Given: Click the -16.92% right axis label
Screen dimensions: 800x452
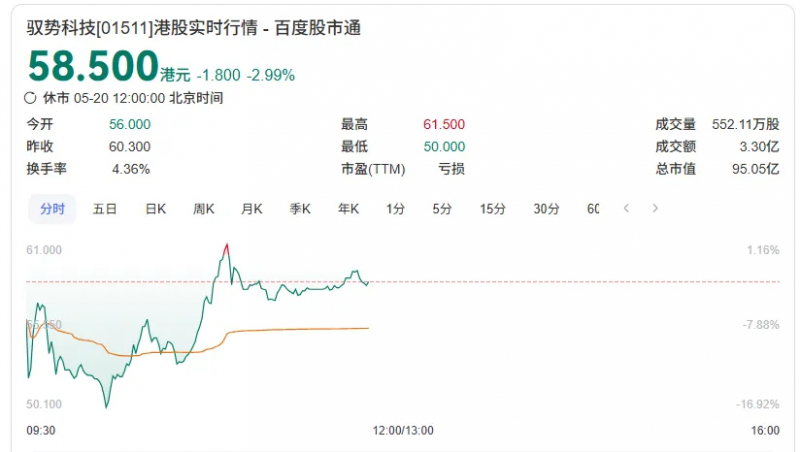Looking at the screenshot, I should tap(758, 405).
